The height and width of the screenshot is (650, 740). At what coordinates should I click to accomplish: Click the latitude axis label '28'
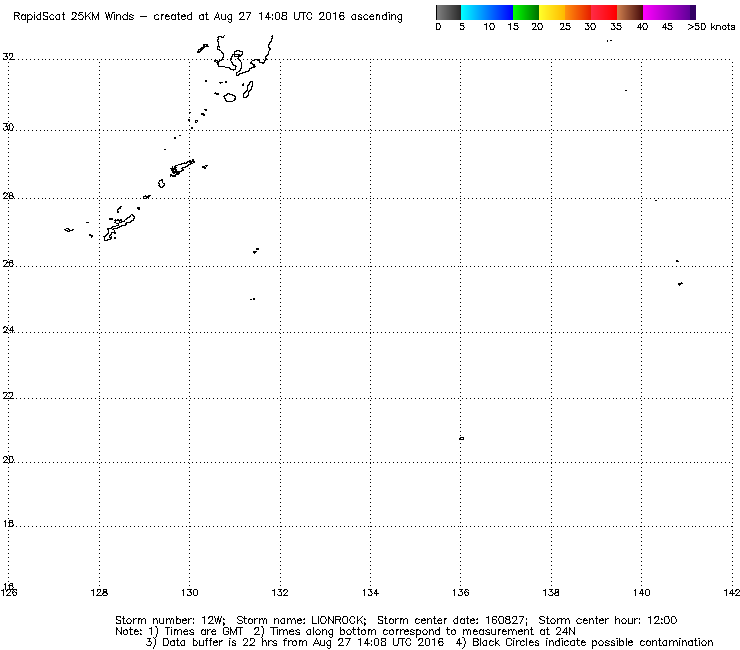(x=8, y=195)
